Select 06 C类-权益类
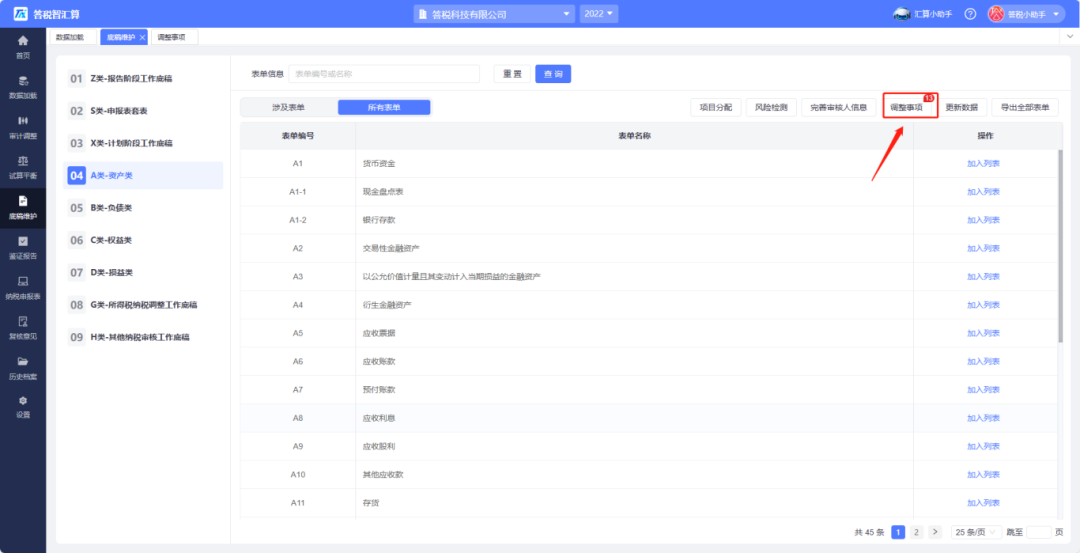Screen dimensions: 1080x553 (x=143, y=240)
